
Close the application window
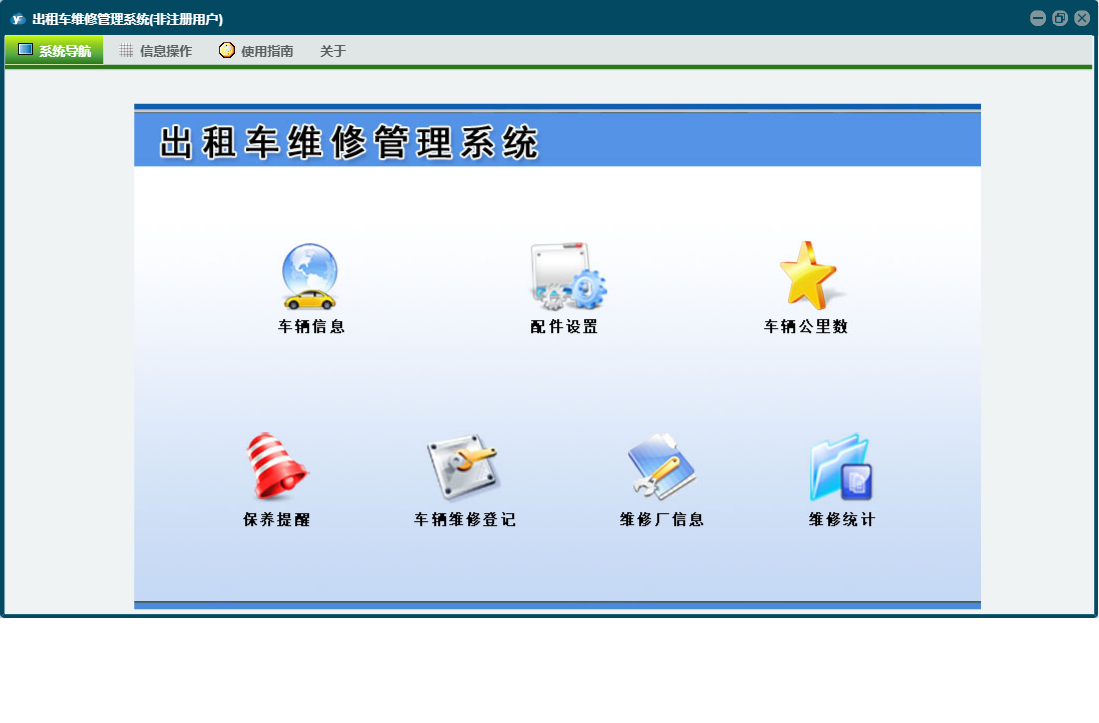point(1081,18)
